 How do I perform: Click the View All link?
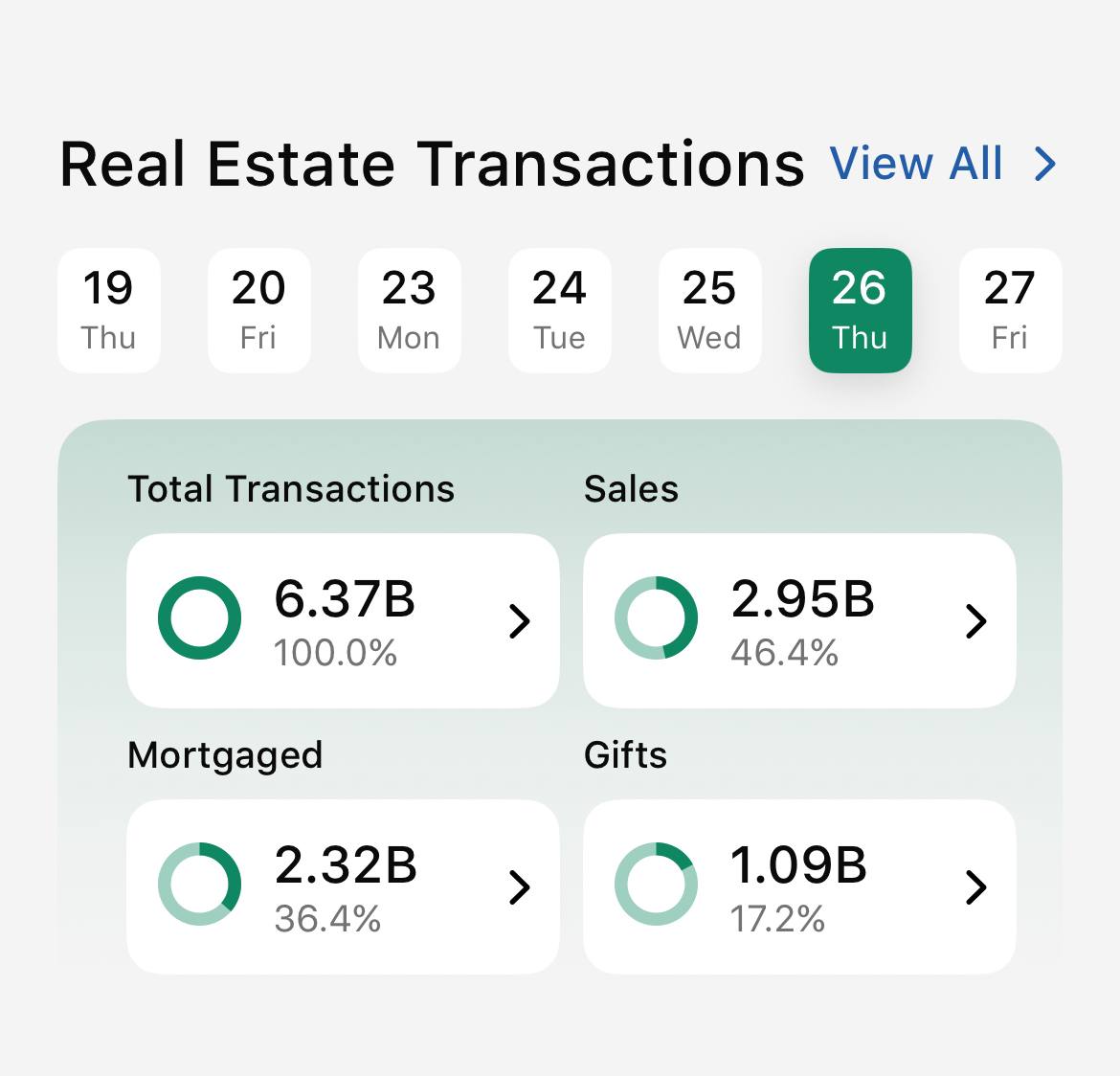[916, 163]
